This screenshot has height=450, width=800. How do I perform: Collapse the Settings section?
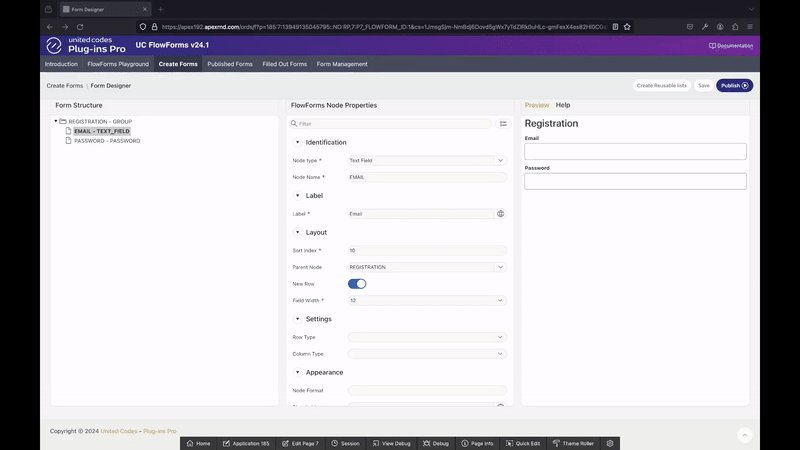click(x=297, y=319)
